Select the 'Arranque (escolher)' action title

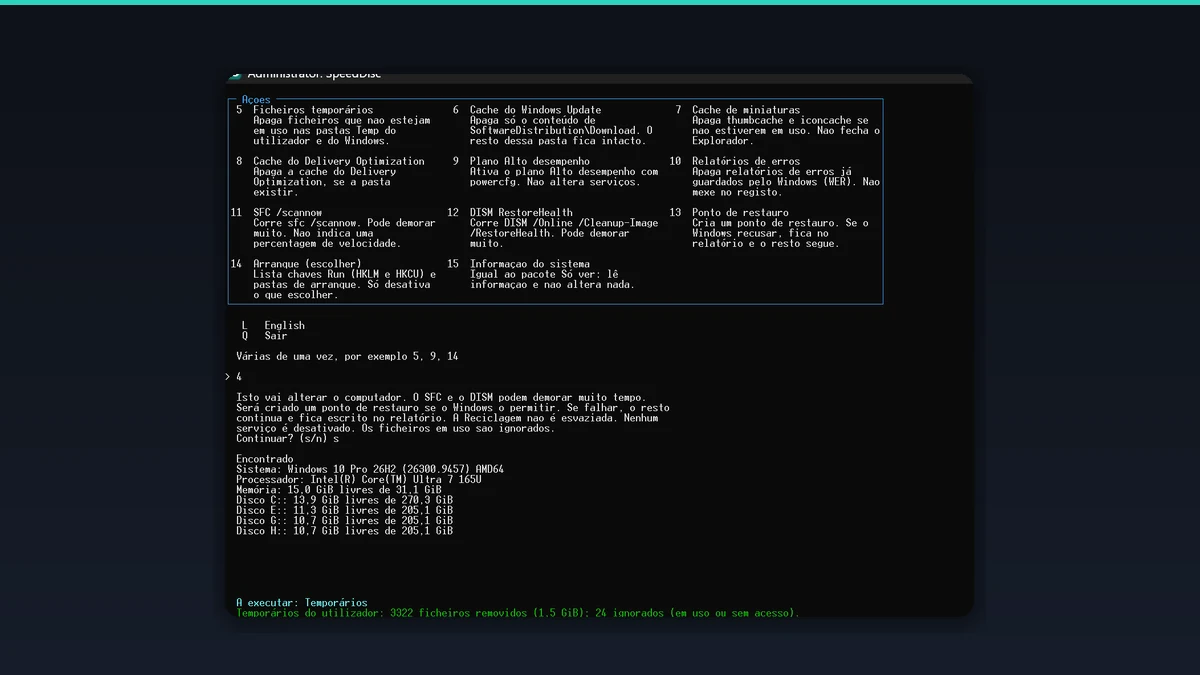(307, 264)
